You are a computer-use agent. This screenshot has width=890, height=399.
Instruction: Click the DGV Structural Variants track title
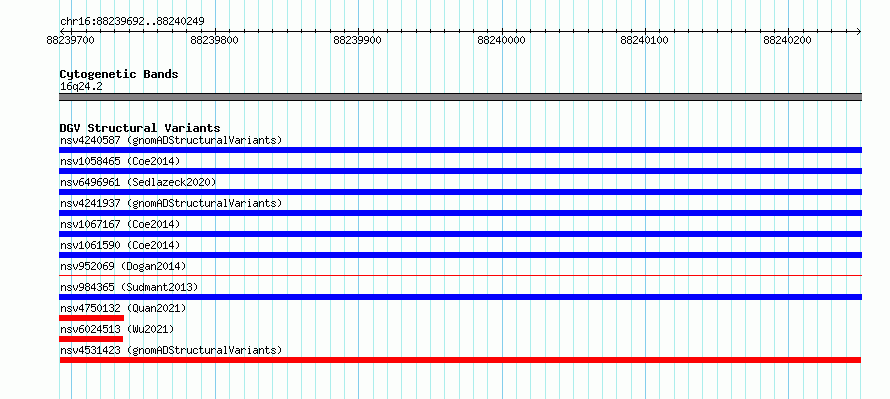140,128
